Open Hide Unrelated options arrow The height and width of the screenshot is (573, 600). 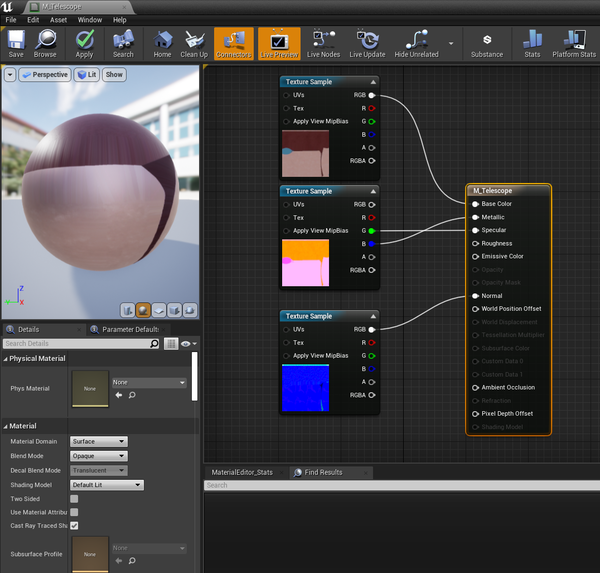451,43
